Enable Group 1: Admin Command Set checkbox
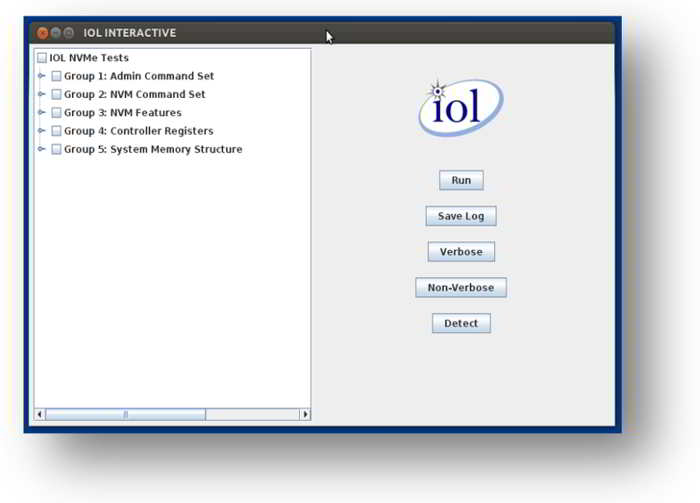Image resolution: width=700 pixels, height=503 pixels. tap(56, 76)
